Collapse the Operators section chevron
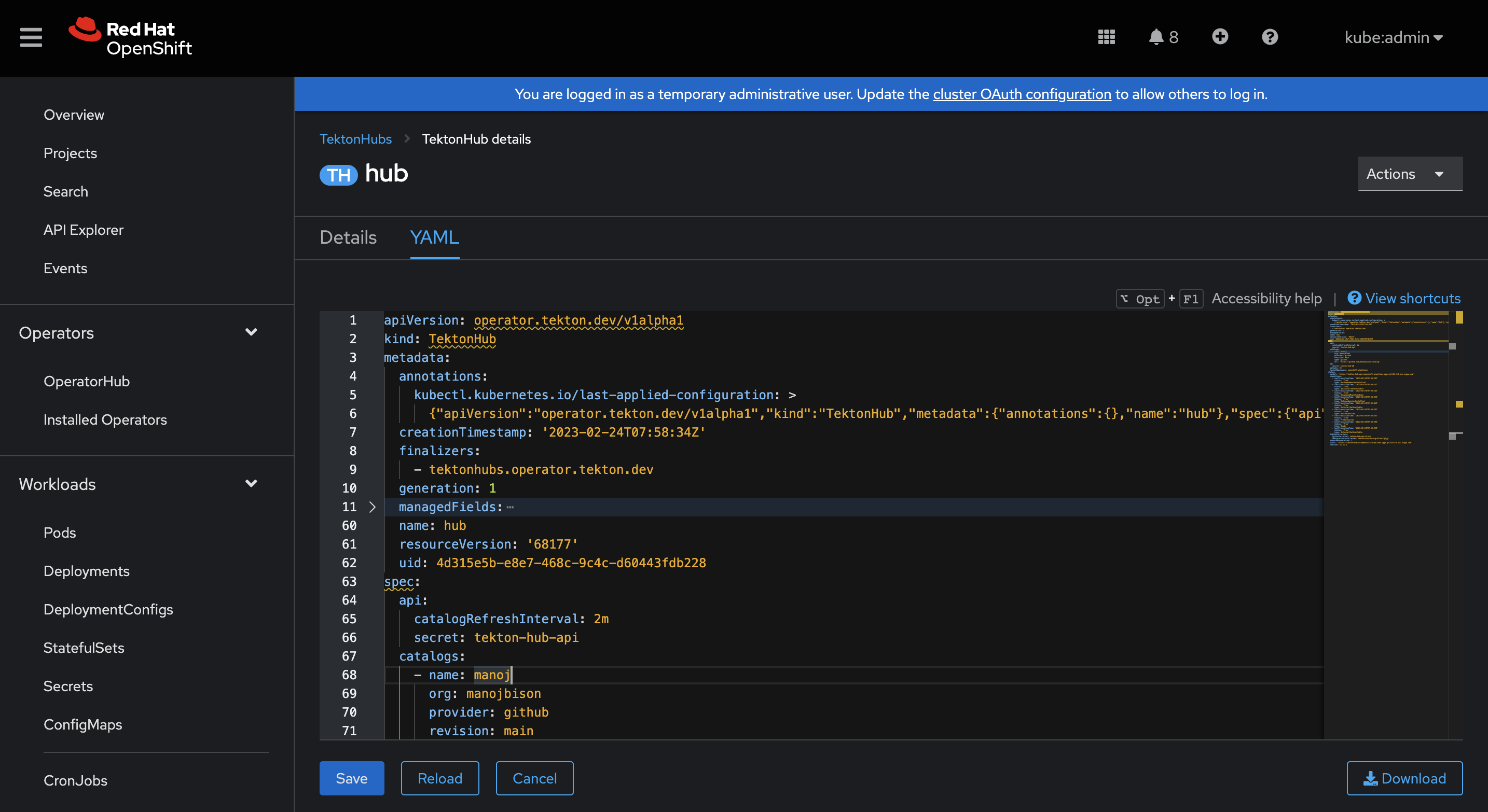 (251, 332)
